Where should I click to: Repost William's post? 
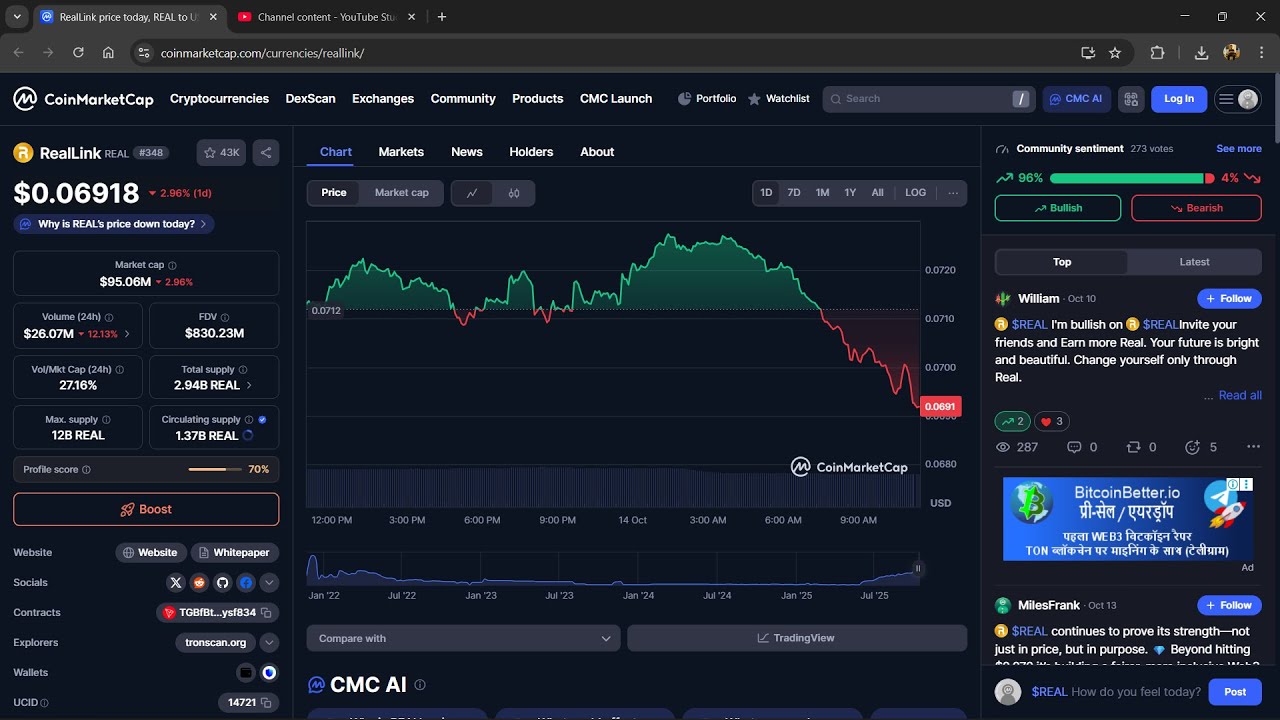click(1141, 447)
